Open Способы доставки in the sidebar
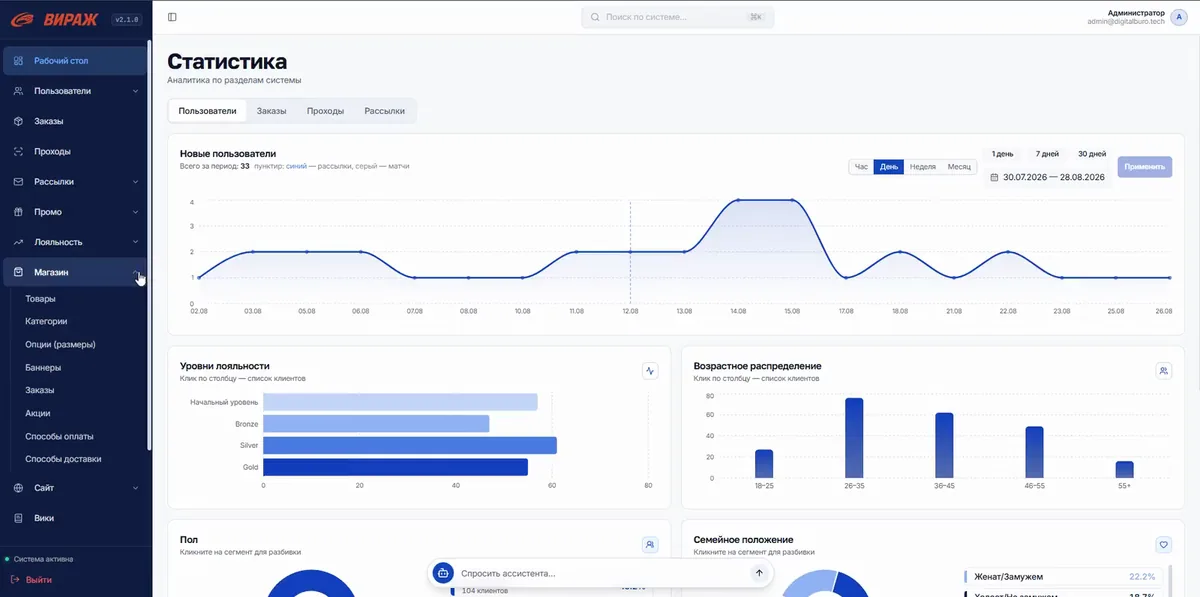The width and height of the screenshot is (1200, 597). [63, 459]
